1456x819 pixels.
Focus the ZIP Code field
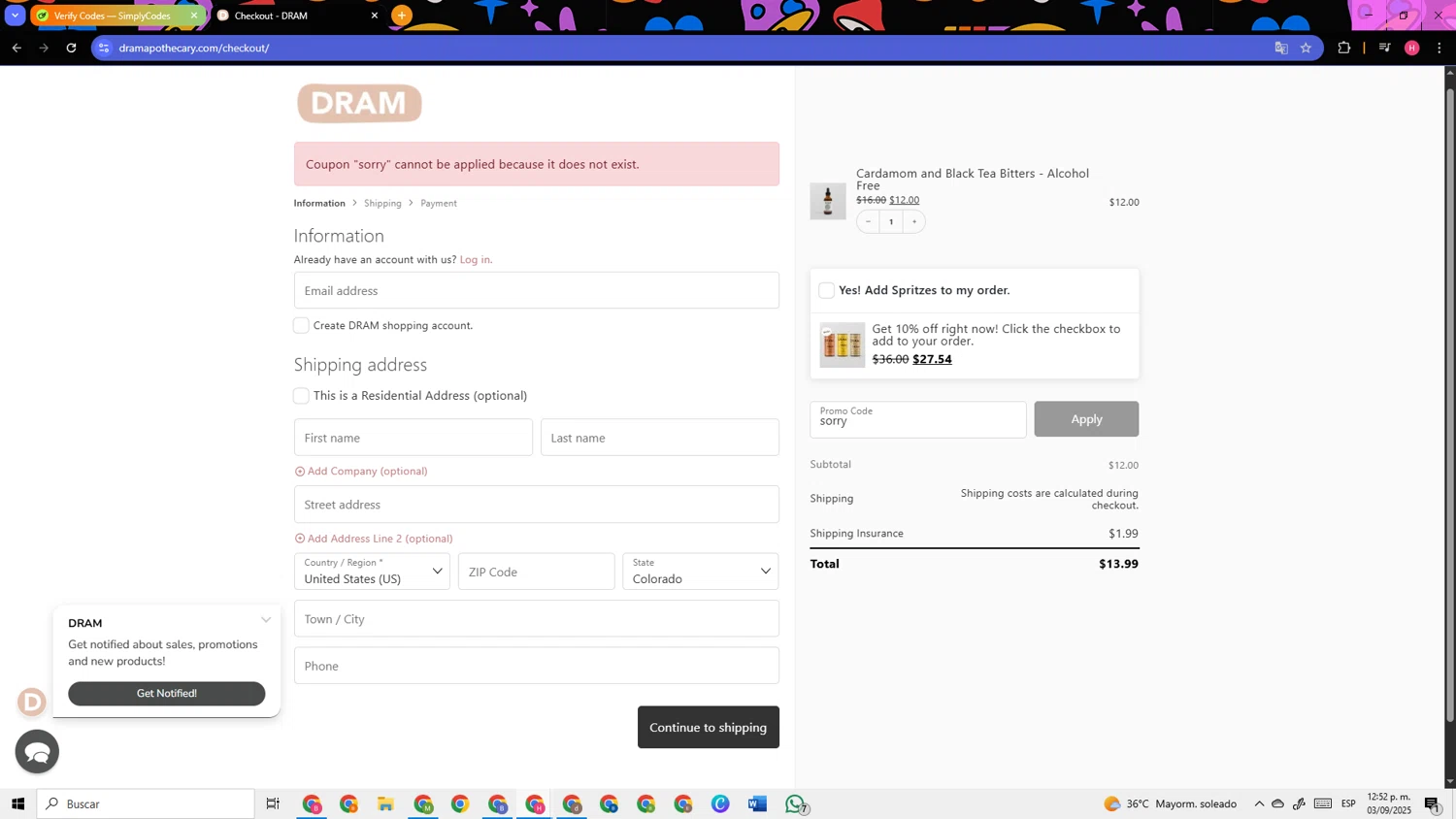coord(537,572)
